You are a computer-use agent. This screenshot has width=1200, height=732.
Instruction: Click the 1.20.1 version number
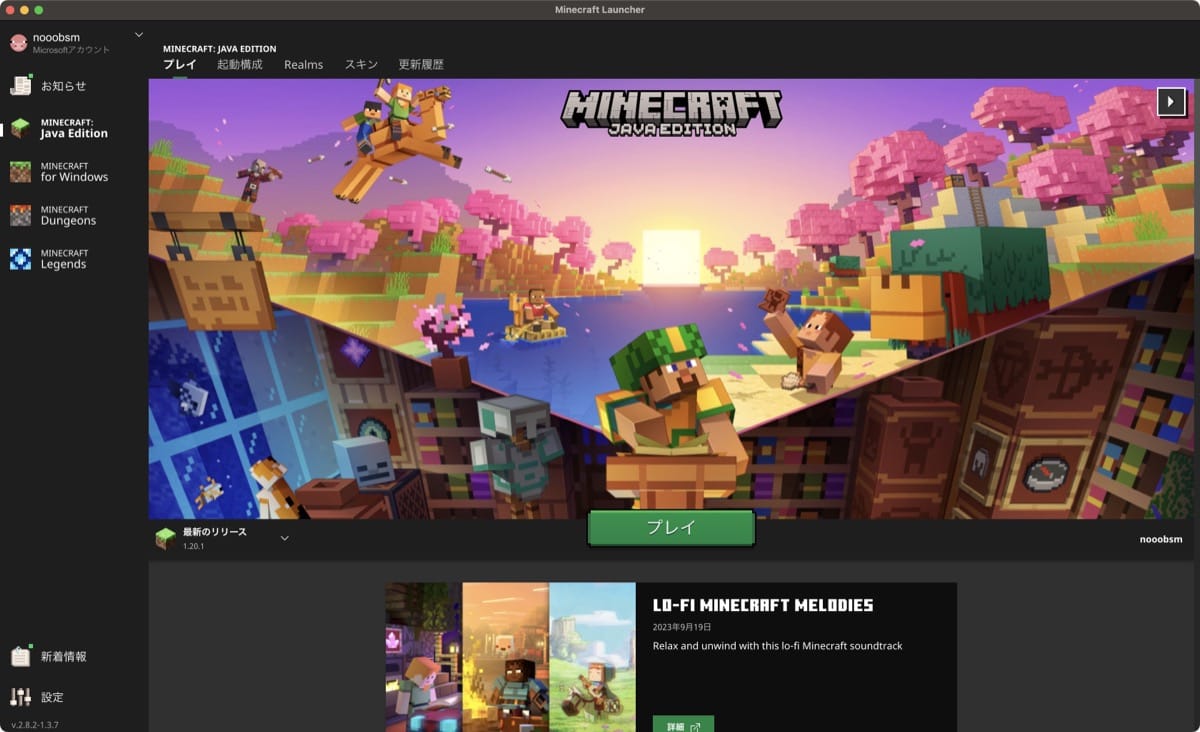[194, 547]
